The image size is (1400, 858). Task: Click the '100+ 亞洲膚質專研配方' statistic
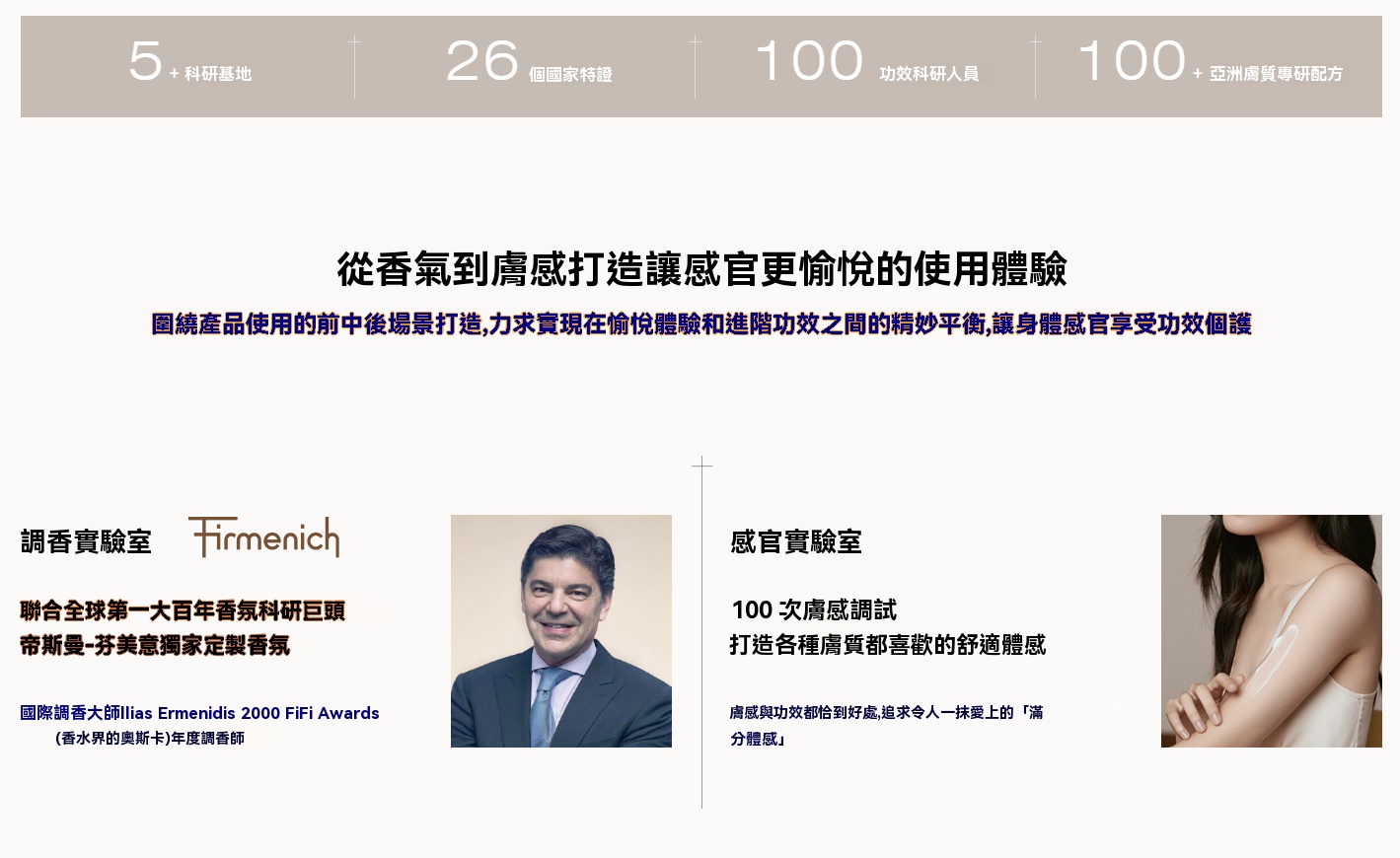pos(1210,62)
